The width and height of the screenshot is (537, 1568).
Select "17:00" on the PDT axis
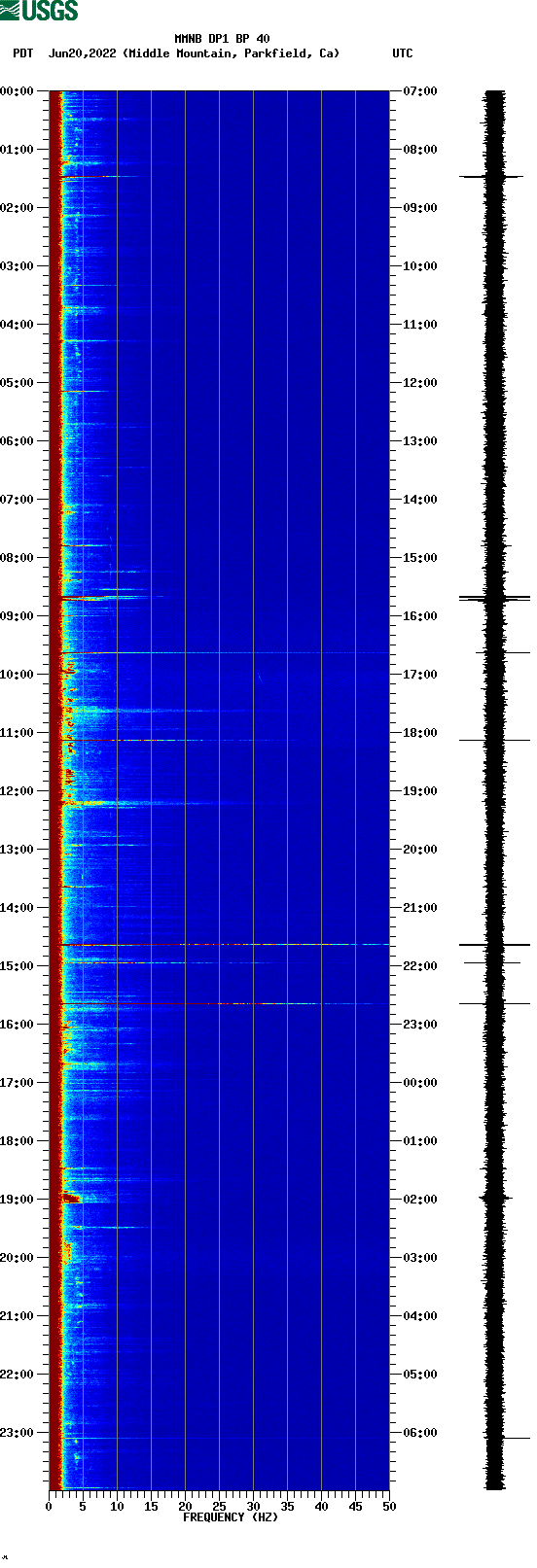tap(17, 1083)
